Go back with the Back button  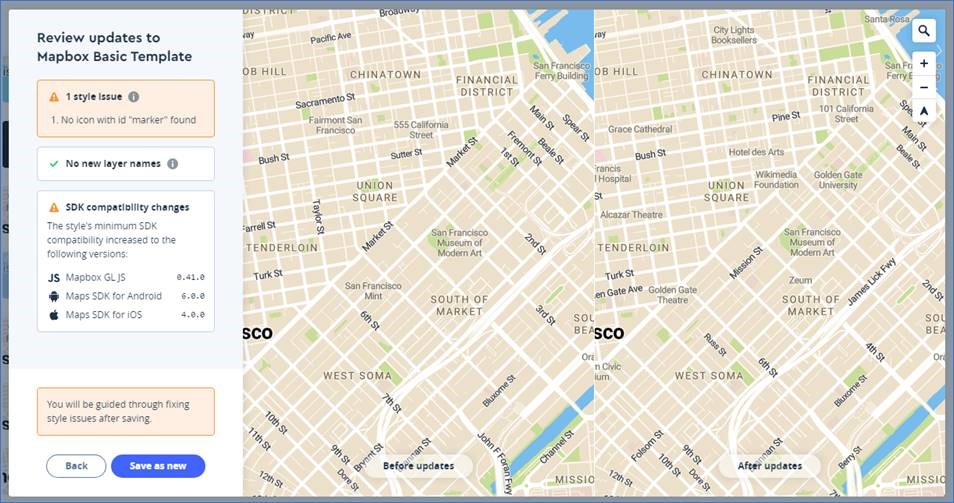point(76,466)
